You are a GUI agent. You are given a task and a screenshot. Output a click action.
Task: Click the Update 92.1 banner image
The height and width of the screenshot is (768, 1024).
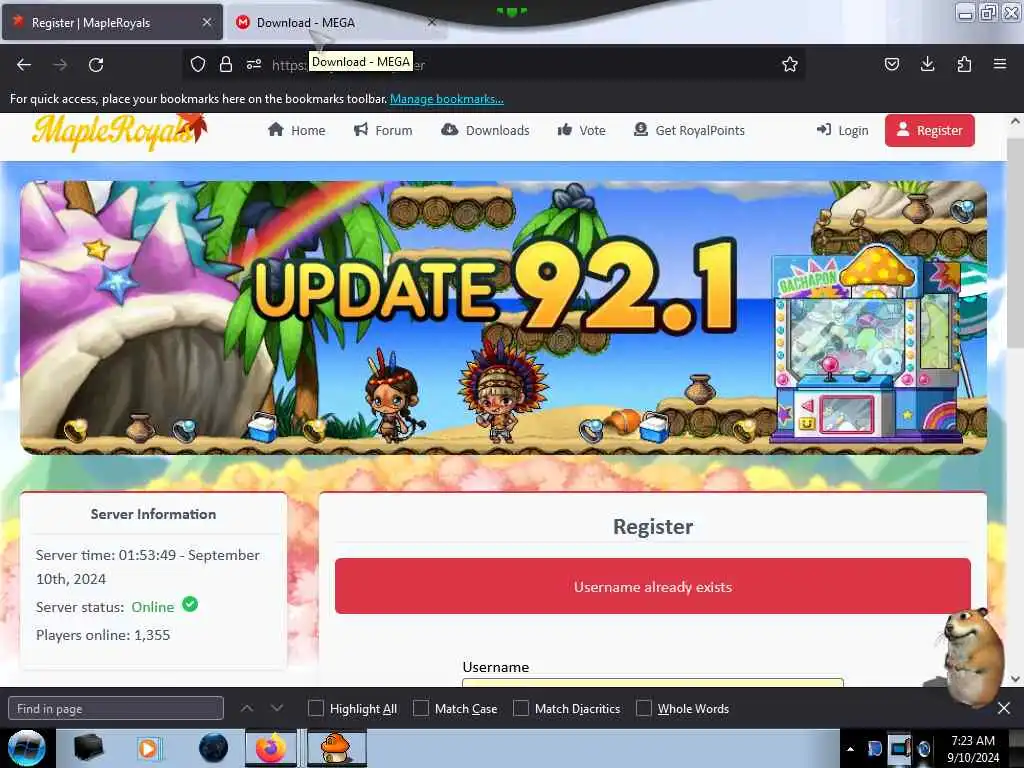coord(503,317)
